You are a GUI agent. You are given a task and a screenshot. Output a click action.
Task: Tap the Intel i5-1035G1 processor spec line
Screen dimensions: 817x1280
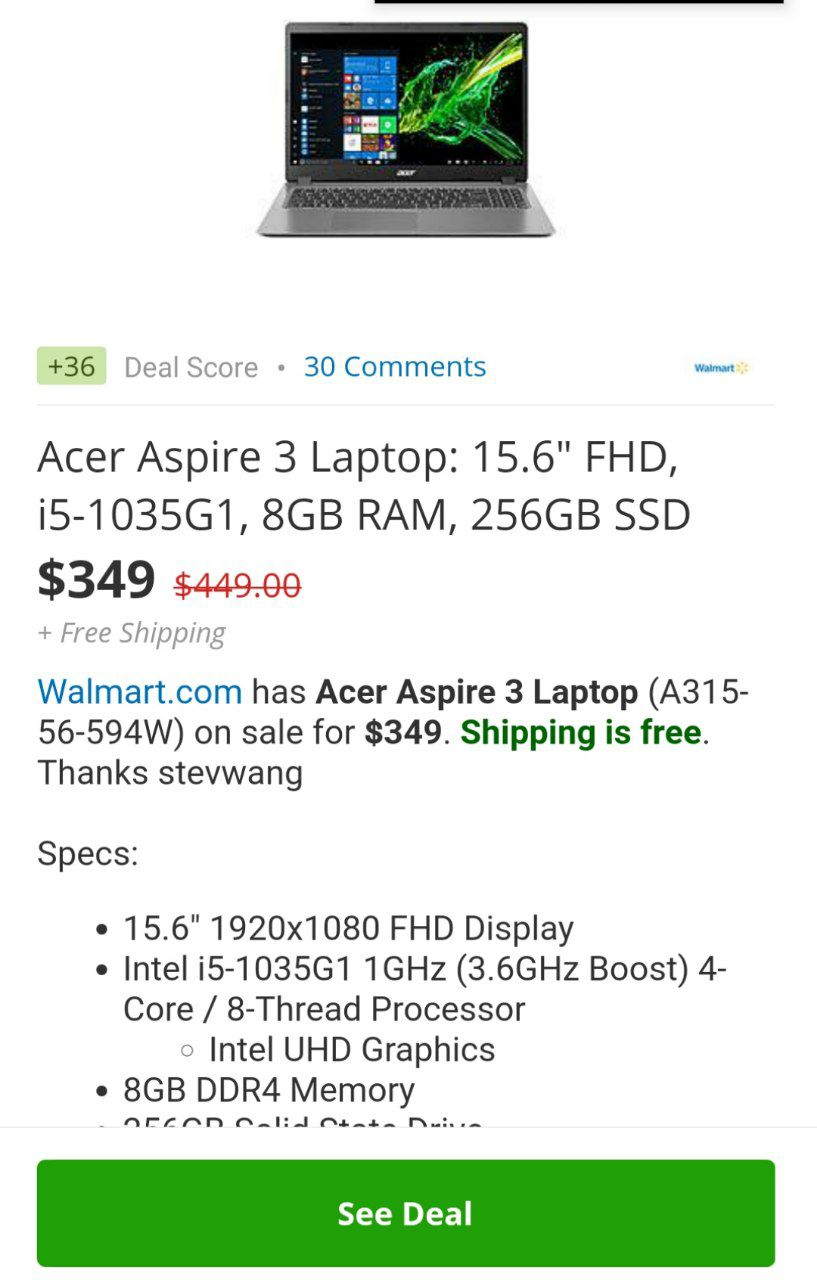(x=425, y=989)
